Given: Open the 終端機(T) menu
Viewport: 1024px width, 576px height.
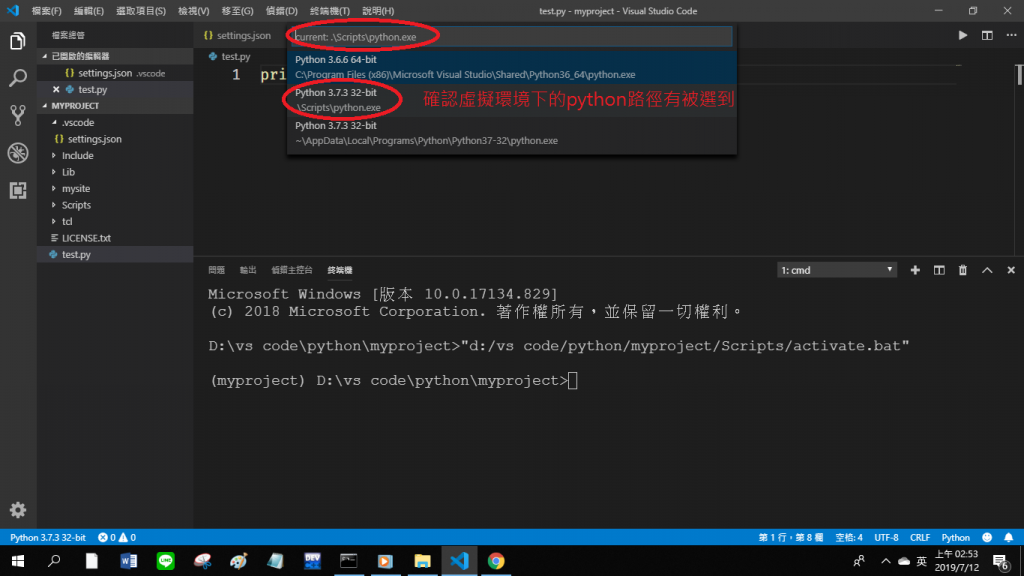Looking at the screenshot, I should coord(330,11).
